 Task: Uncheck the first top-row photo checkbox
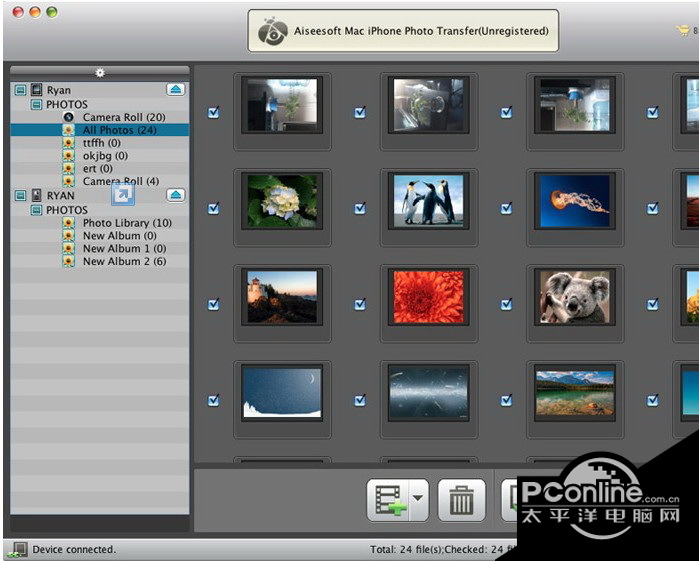tap(214, 112)
